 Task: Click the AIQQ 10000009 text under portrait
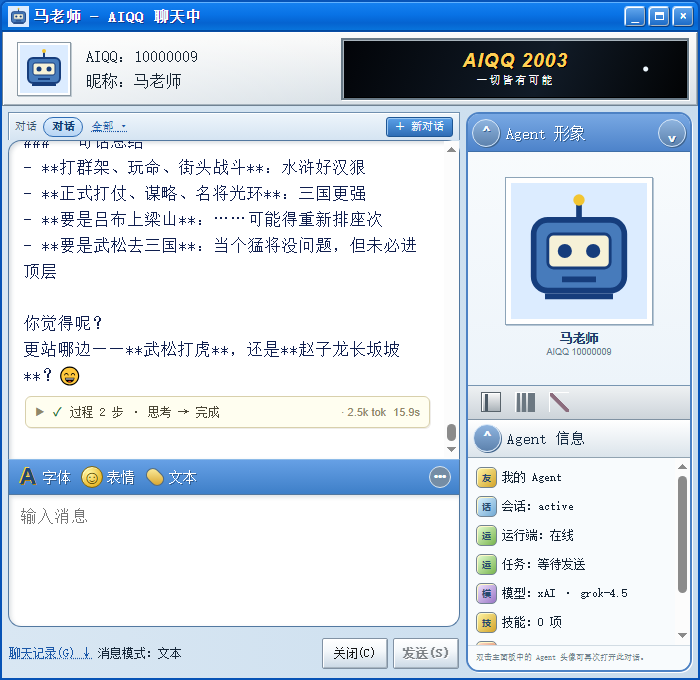click(x=579, y=351)
